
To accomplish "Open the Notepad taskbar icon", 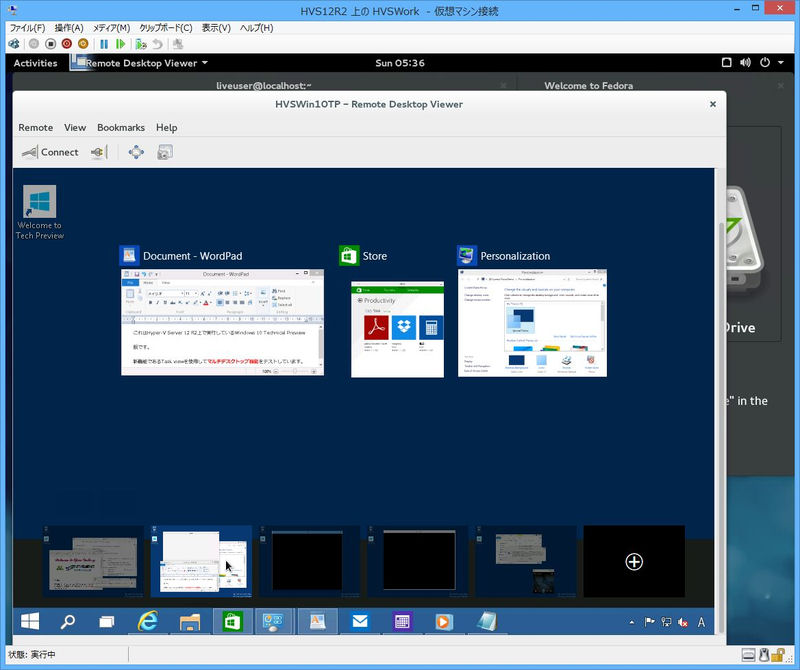I will pos(487,622).
